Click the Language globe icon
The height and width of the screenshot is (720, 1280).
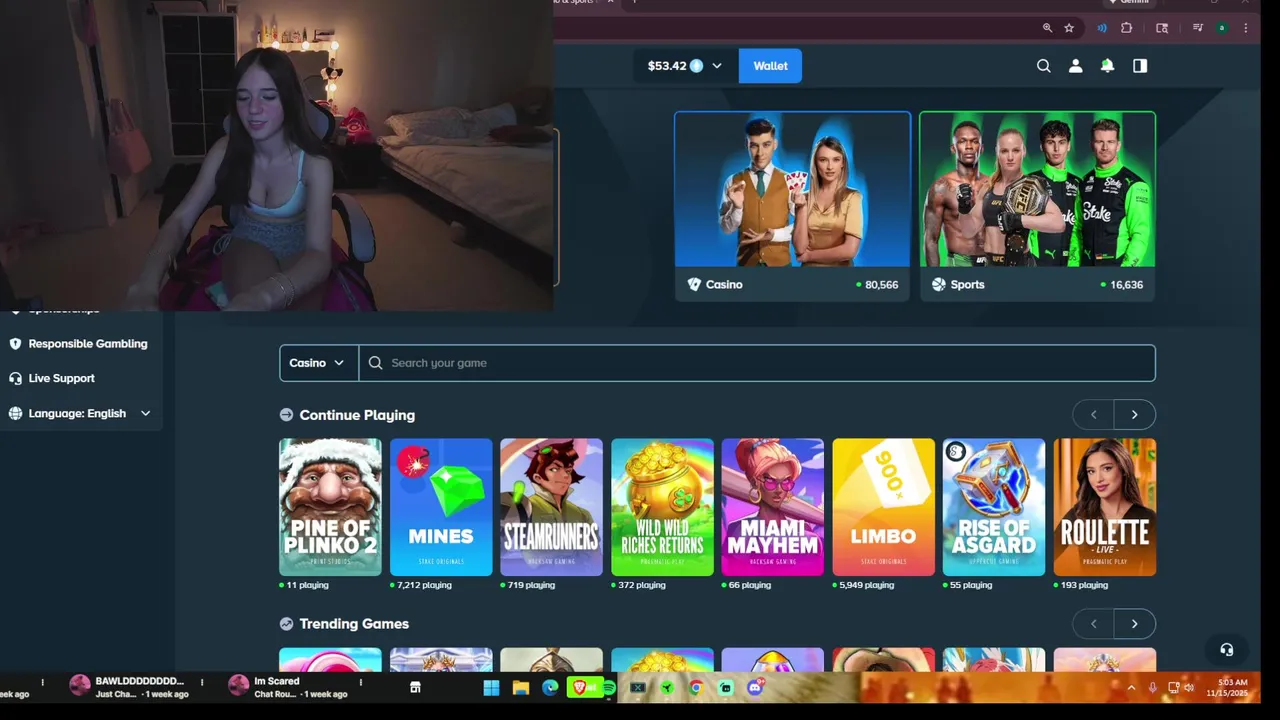tap(15, 413)
